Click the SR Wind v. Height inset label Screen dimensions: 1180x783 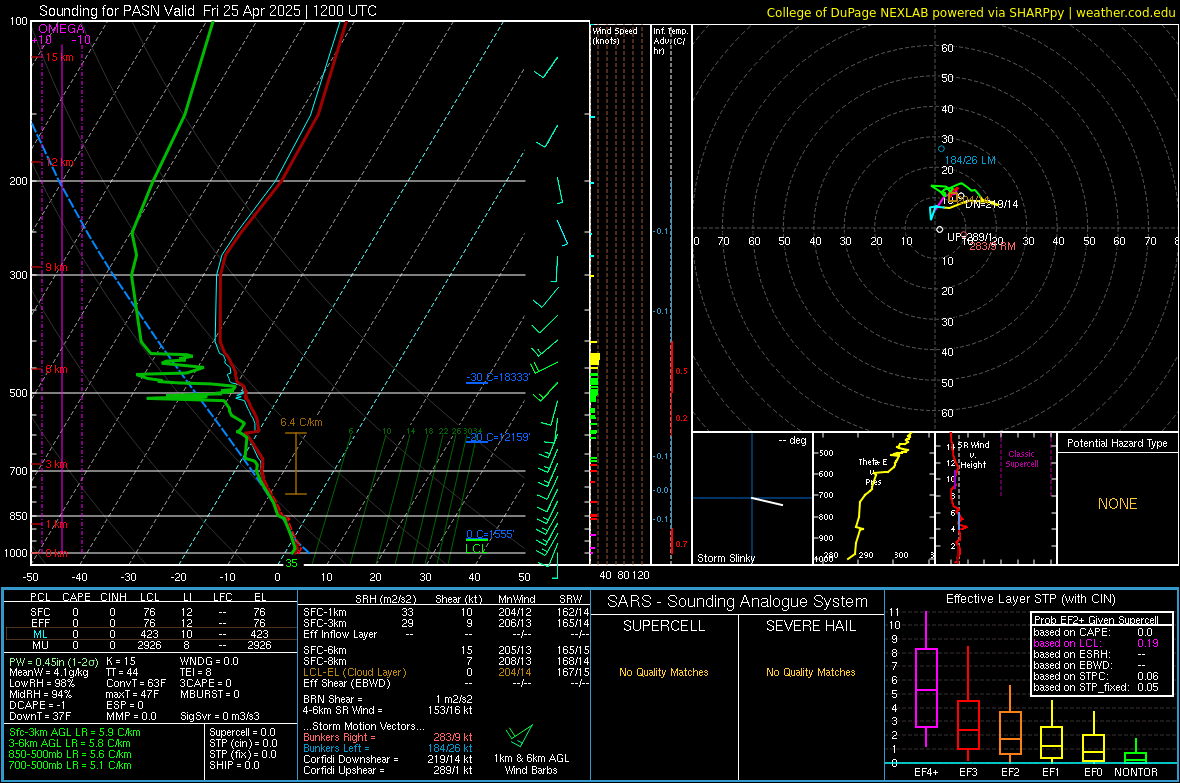click(x=974, y=455)
